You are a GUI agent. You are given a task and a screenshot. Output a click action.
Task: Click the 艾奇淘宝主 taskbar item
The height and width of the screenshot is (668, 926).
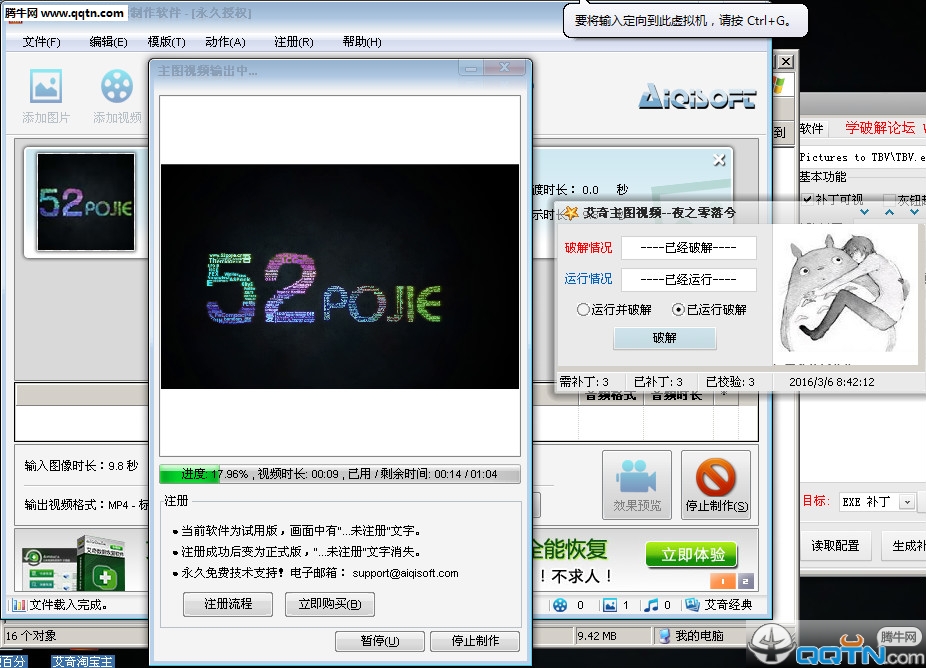tap(82, 662)
